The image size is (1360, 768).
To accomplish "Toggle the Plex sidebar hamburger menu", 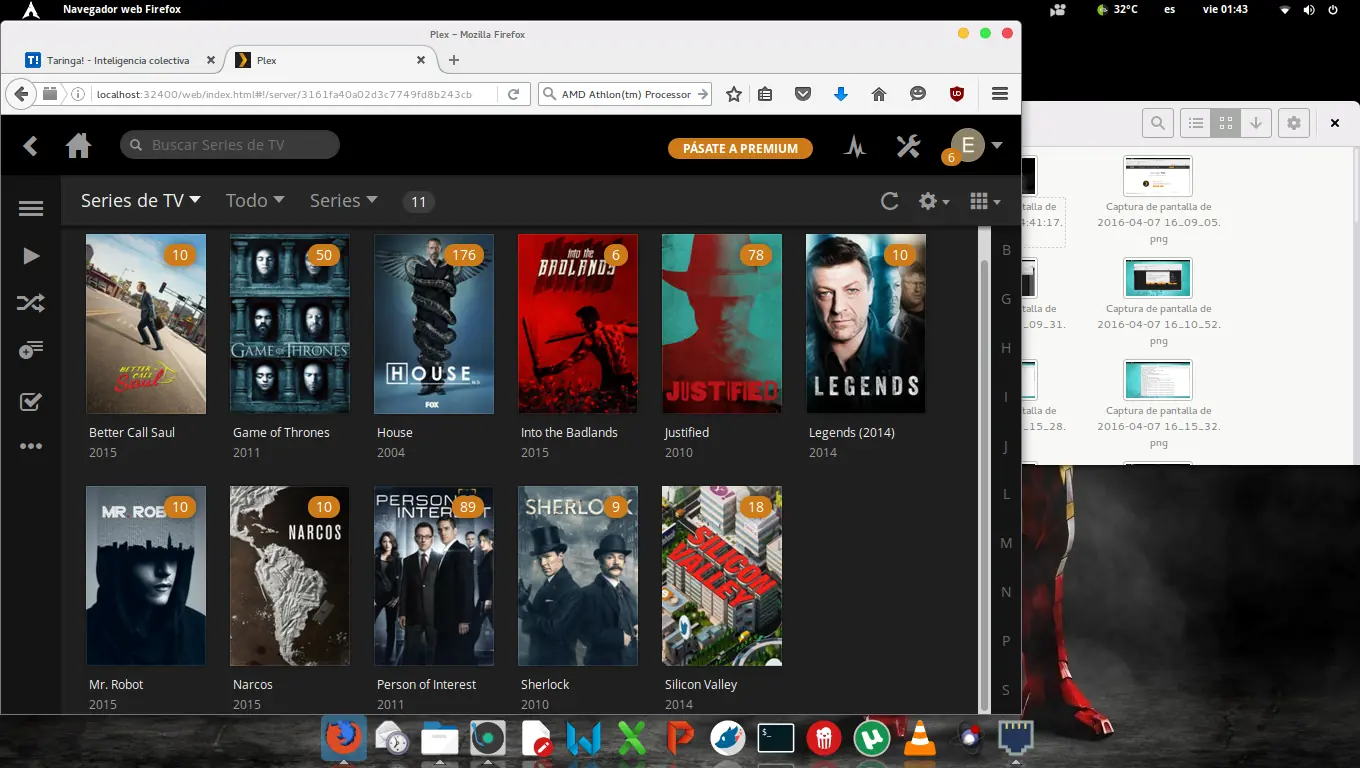I will tap(31, 208).
